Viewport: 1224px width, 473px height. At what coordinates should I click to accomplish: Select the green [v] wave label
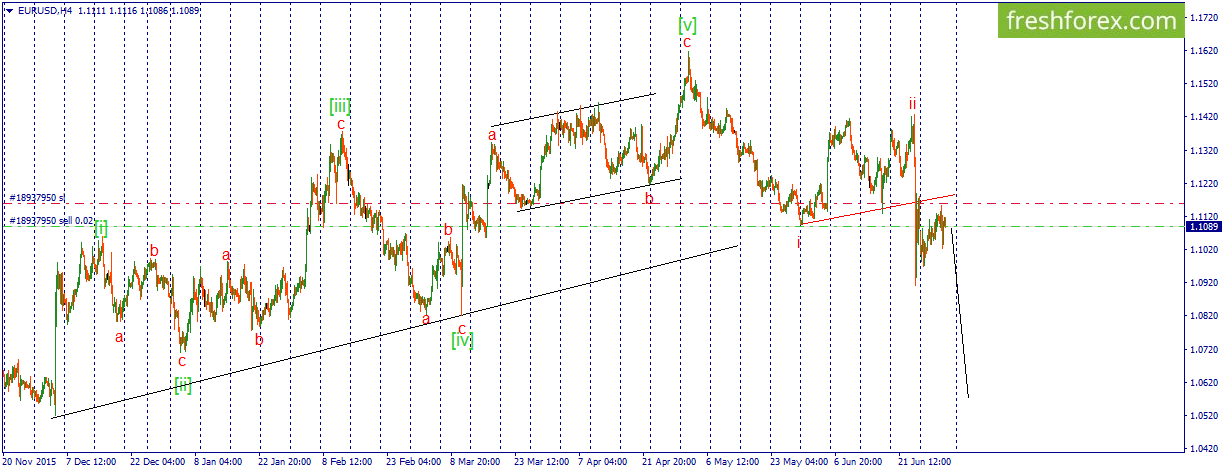687,24
